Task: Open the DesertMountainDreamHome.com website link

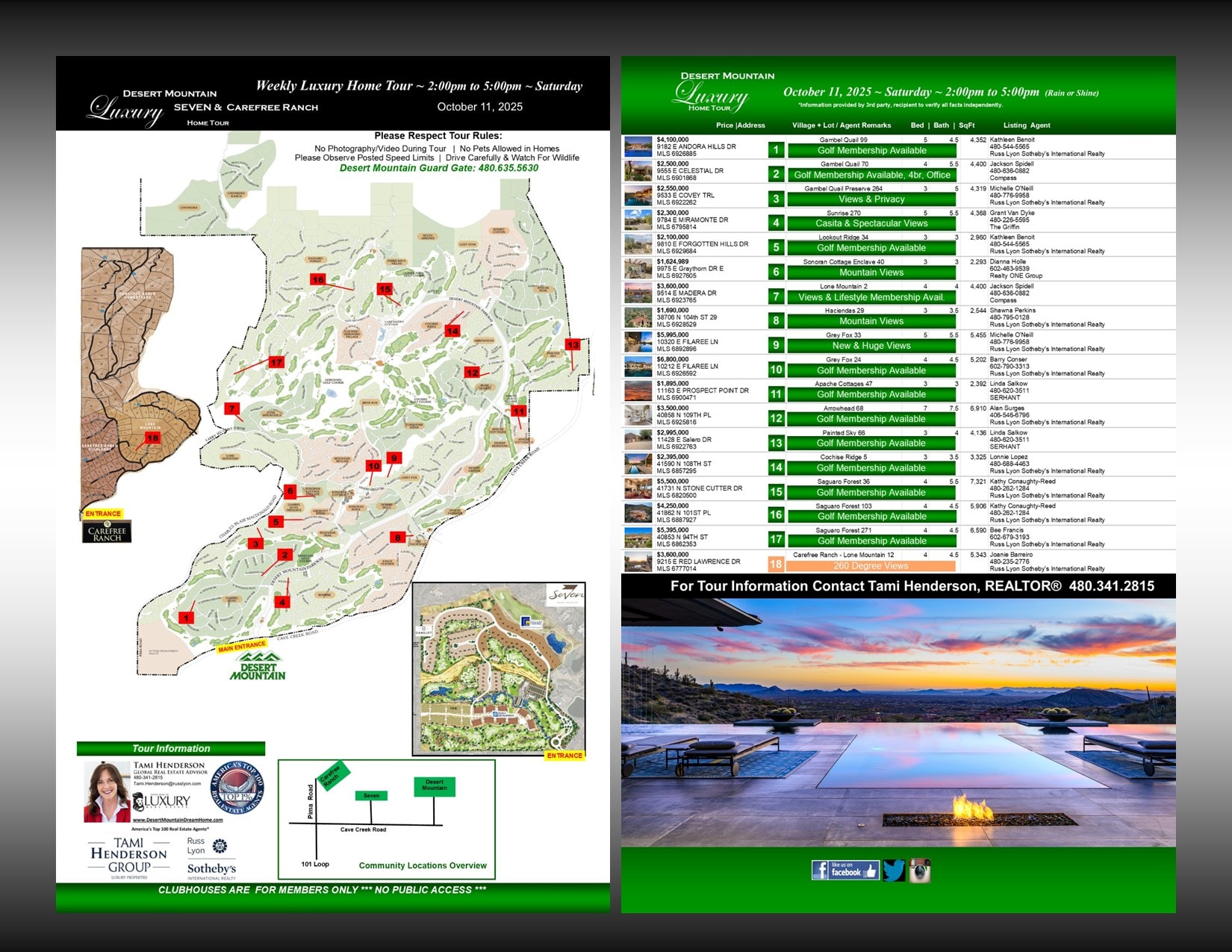Action: point(178,820)
